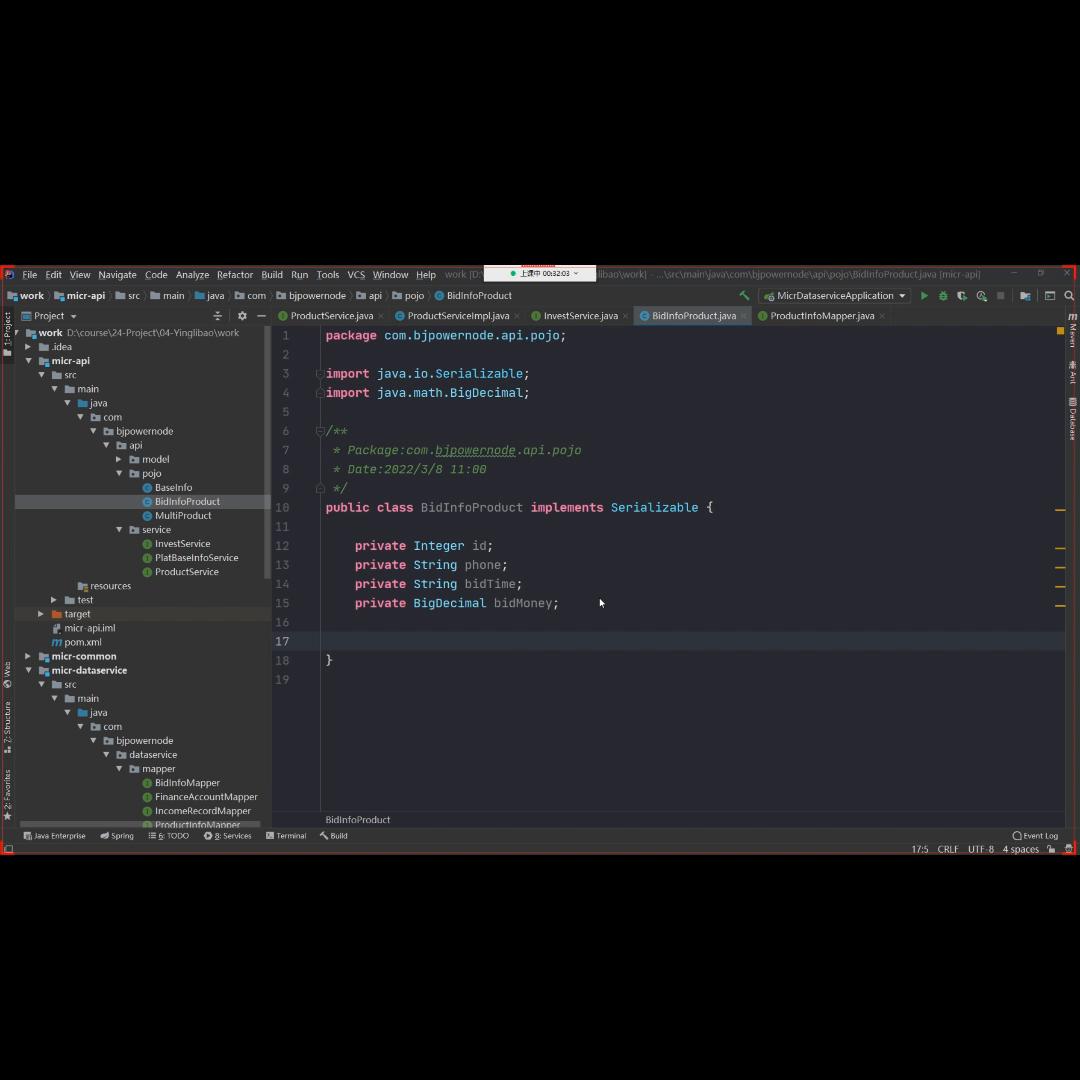Image resolution: width=1080 pixels, height=1080 pixels.
Task: Switch to ProductServiceImpl.java tab
Action: 457,316
